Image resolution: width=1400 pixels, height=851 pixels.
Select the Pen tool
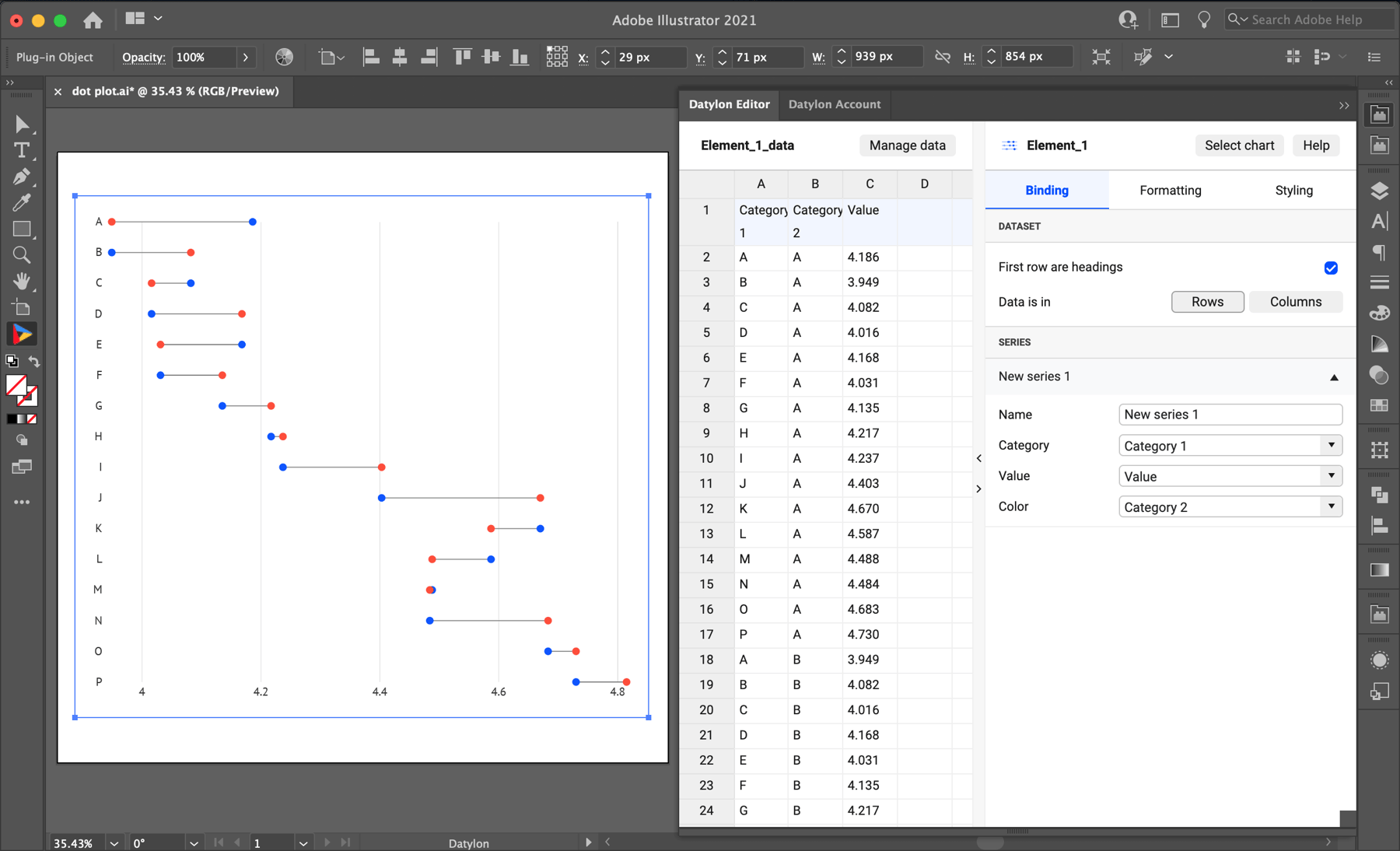pyautogui.click(x=22, y=177)
